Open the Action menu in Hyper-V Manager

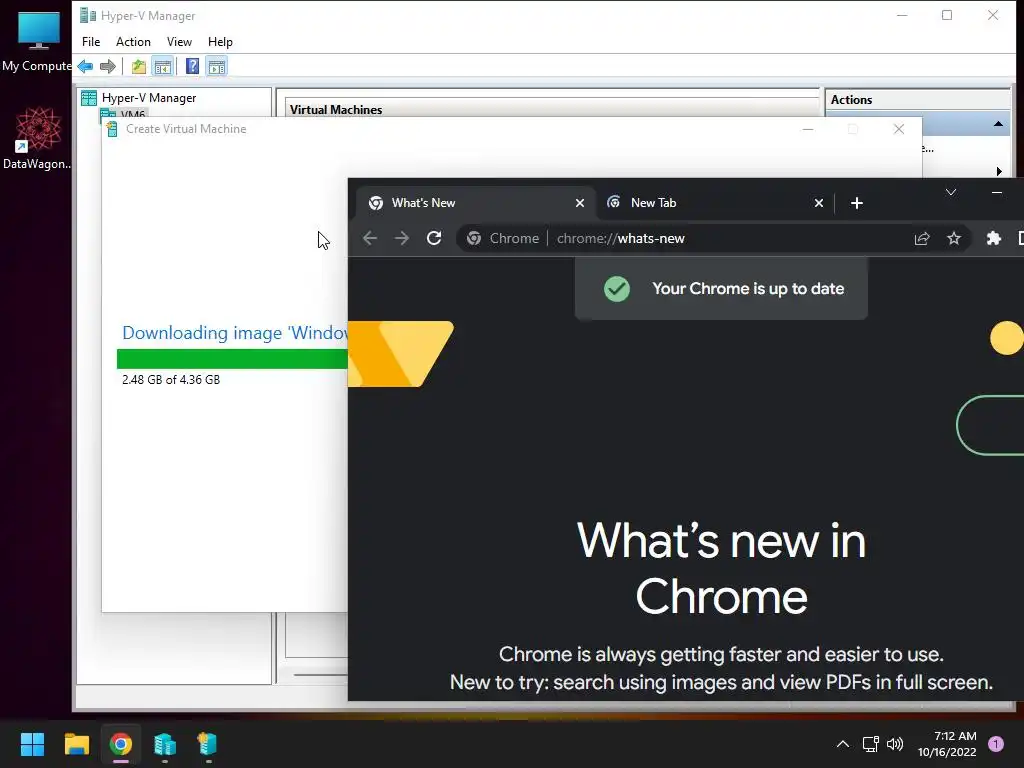pyautogui.click(x=133, y=42)
